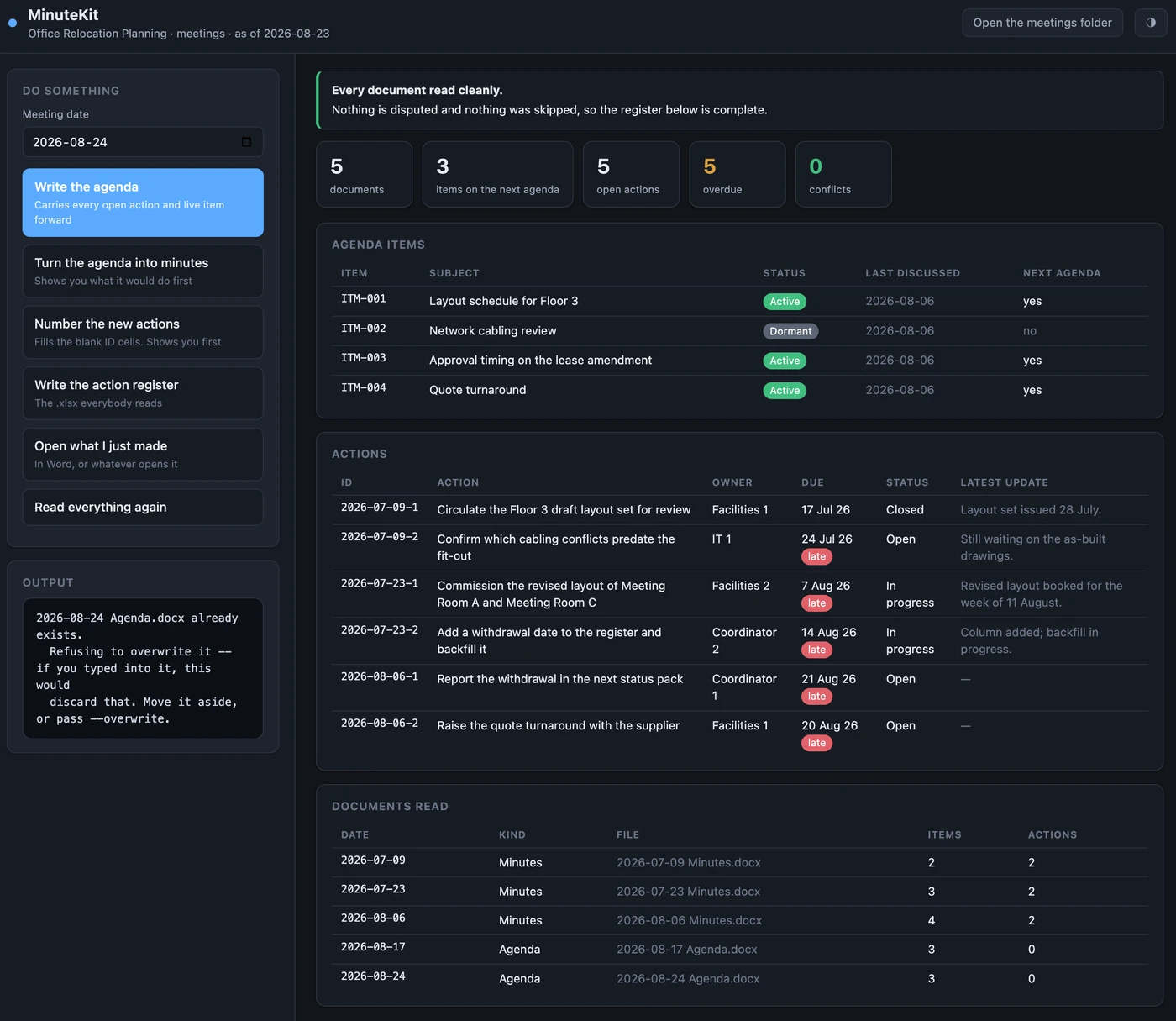Screen dimensions: 1176x1021
Task: Click file 2026-08-06 Minutes.docx
Action: click(689, 921)
